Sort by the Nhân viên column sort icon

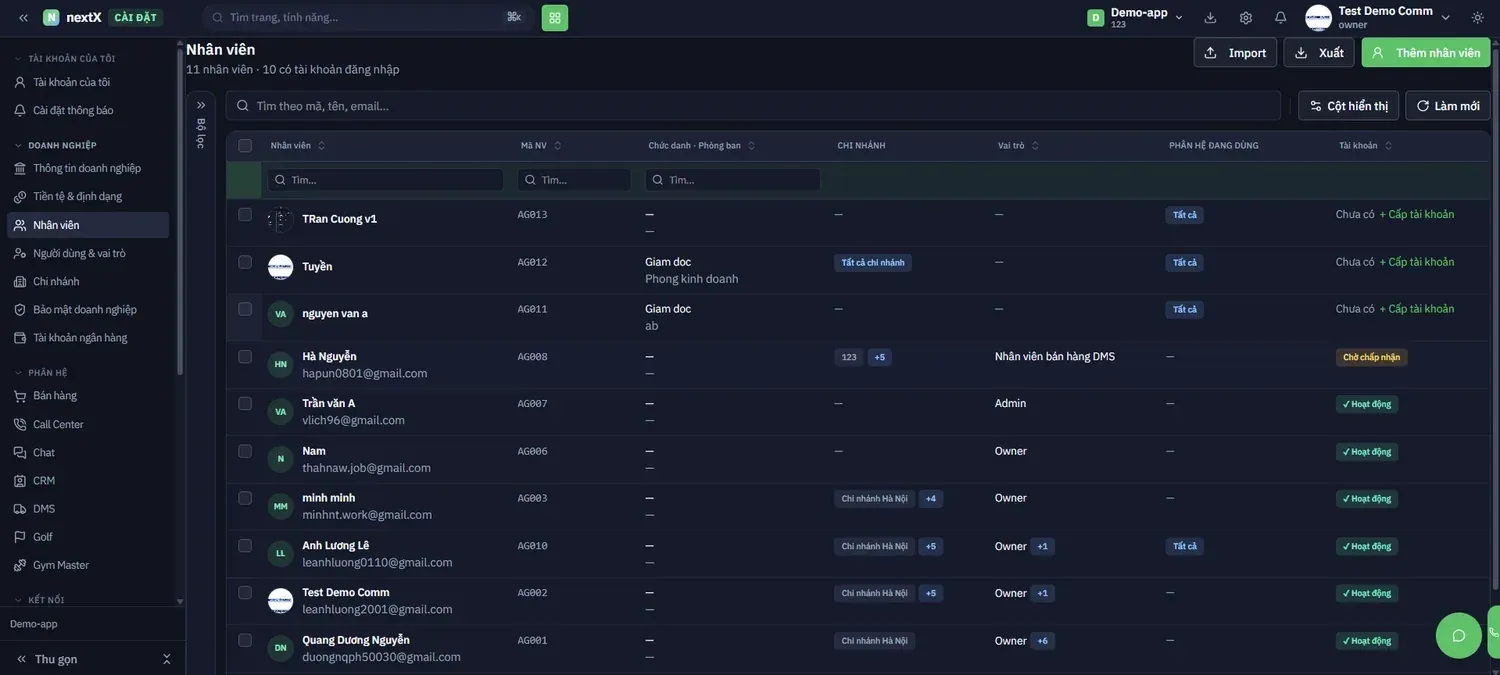coord(321,146)
